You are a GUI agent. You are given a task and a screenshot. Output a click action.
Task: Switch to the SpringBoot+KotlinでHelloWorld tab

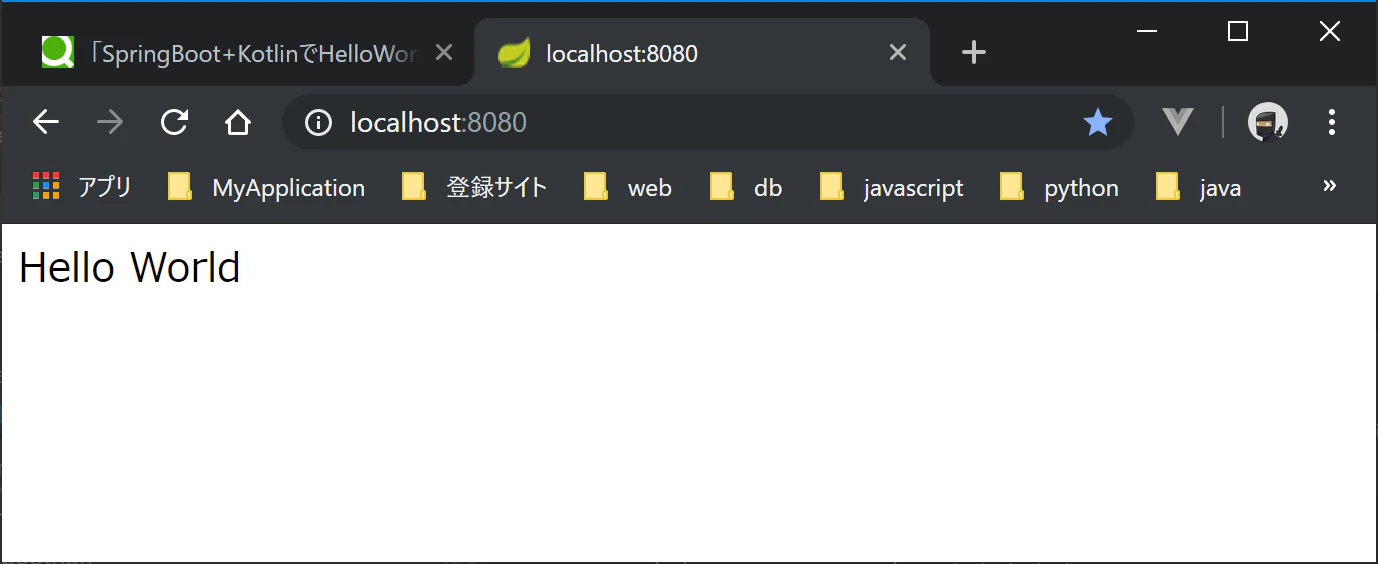point(238,53)
